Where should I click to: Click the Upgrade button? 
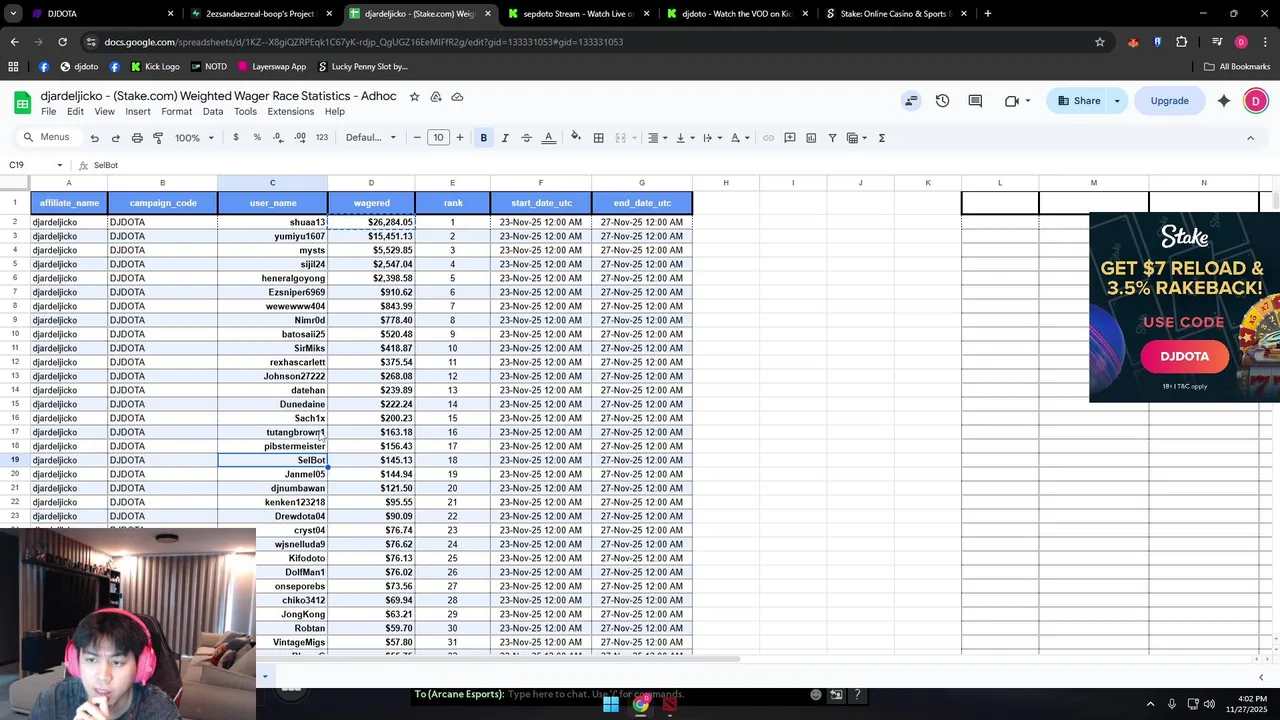coord(1169,101)
